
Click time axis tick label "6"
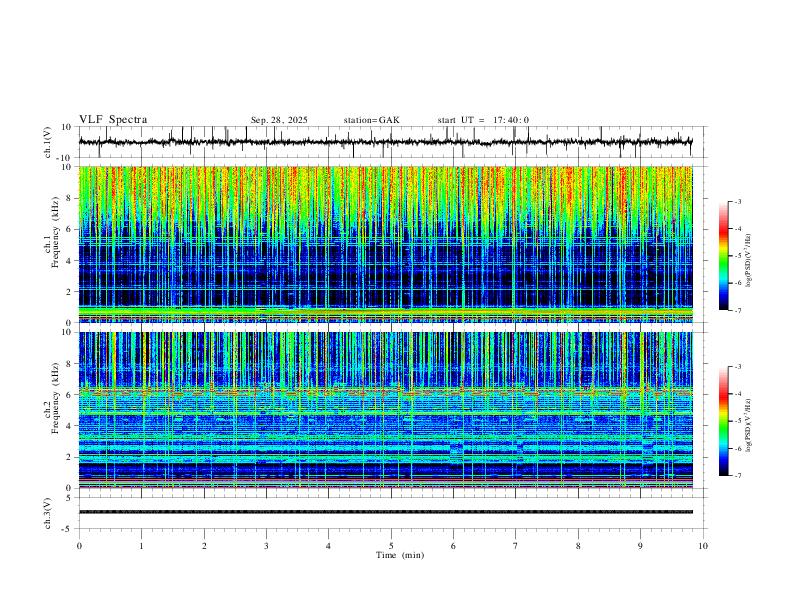[x=453, y=546]
